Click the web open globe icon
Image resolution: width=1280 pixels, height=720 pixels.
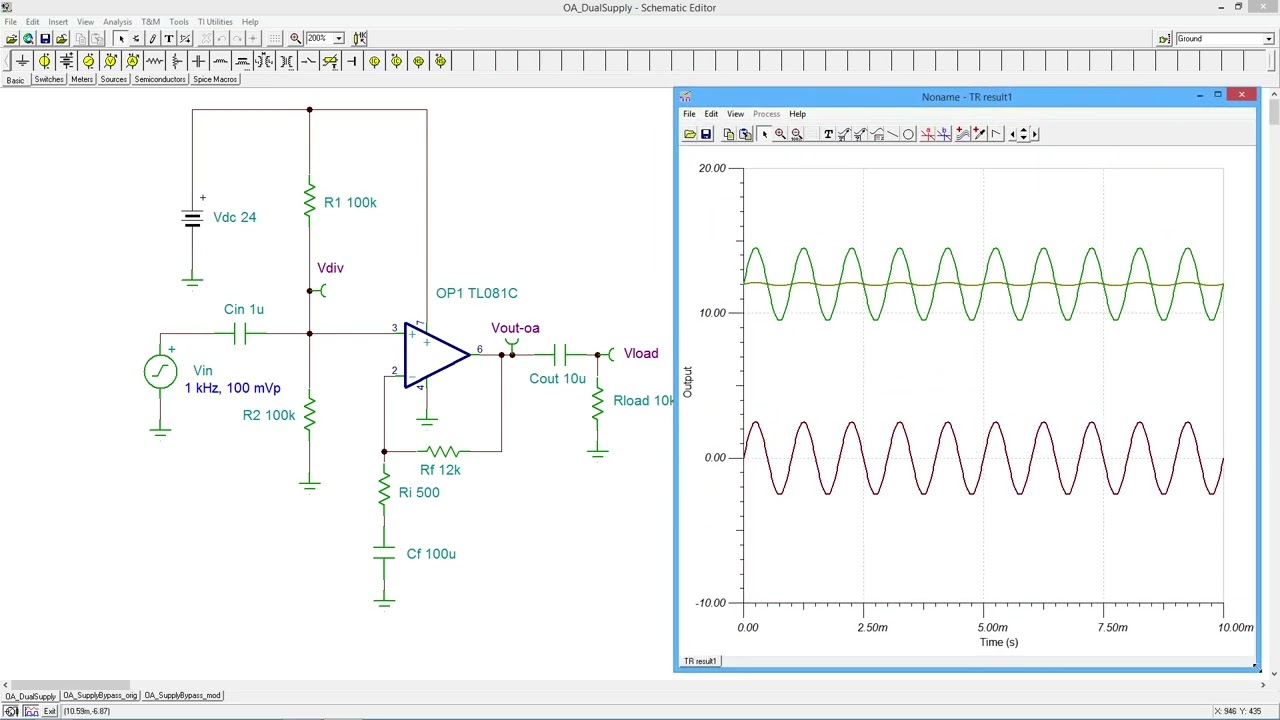coord(28,39)
